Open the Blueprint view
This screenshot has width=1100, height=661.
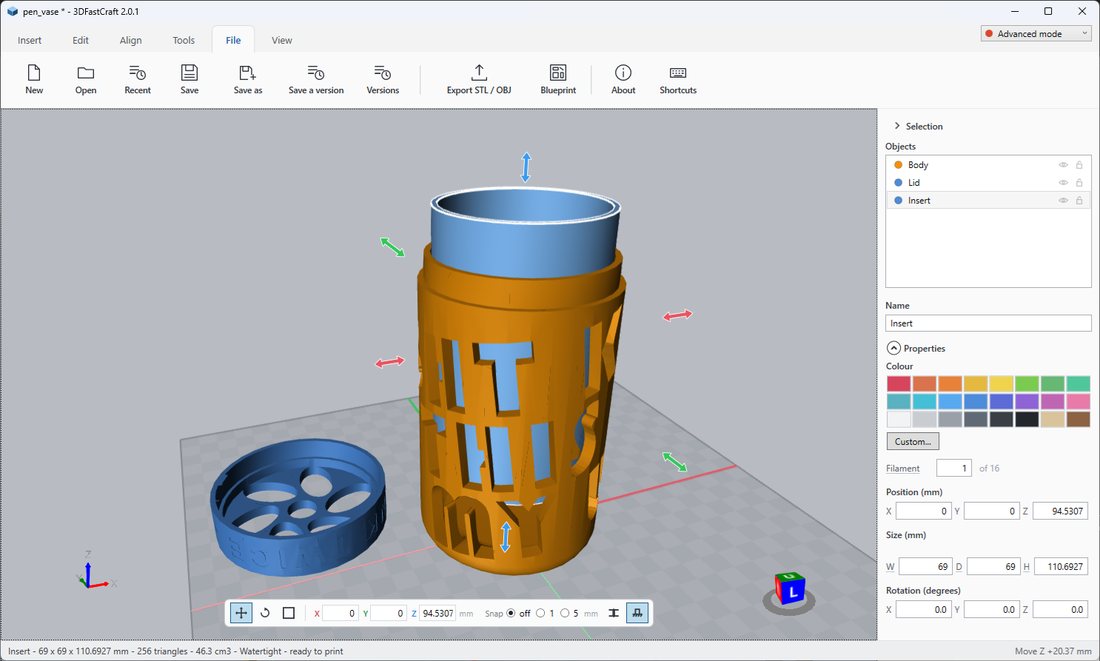(558, 79)
